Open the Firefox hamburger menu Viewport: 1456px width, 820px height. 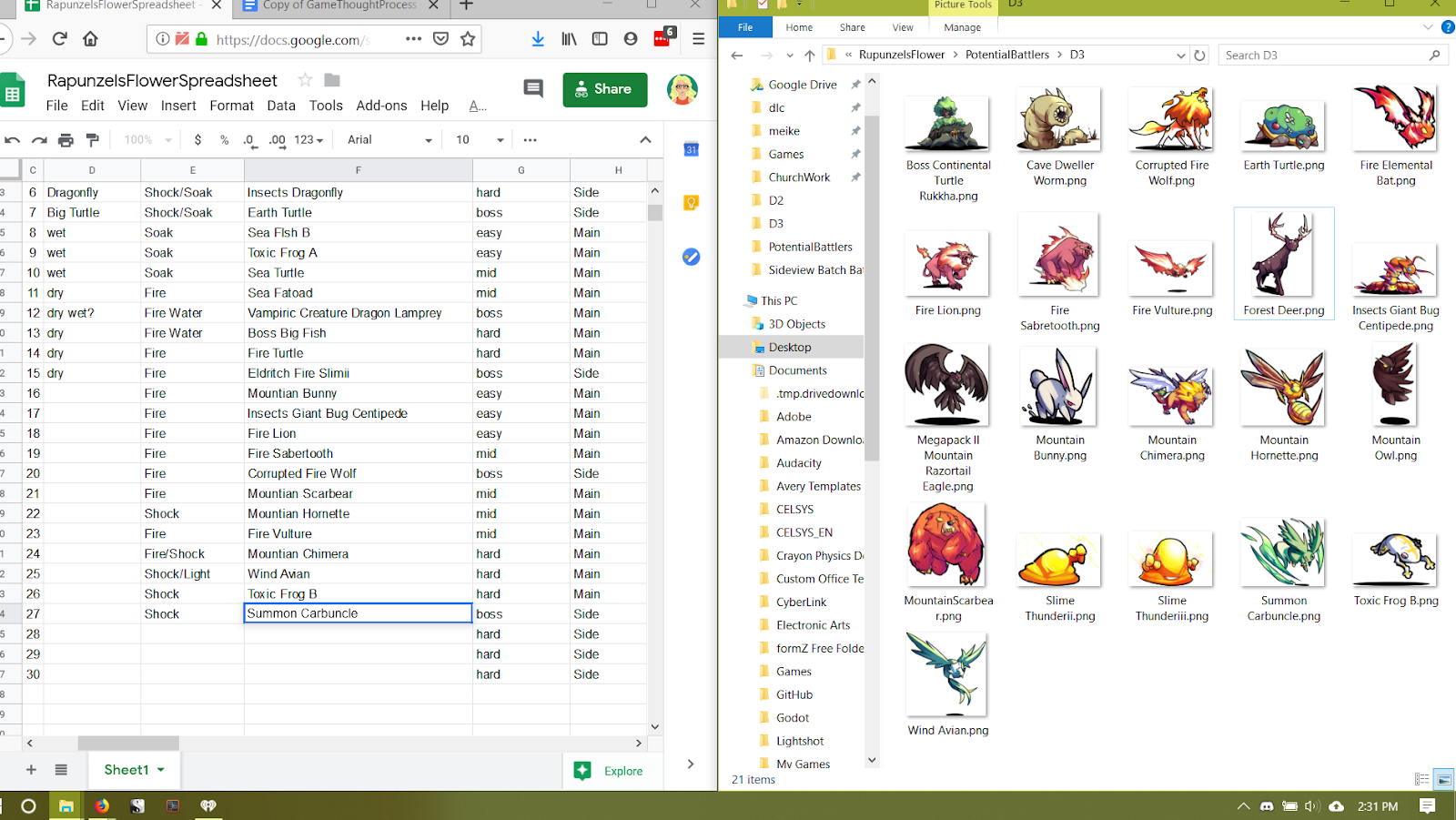(x=698, y=39)
